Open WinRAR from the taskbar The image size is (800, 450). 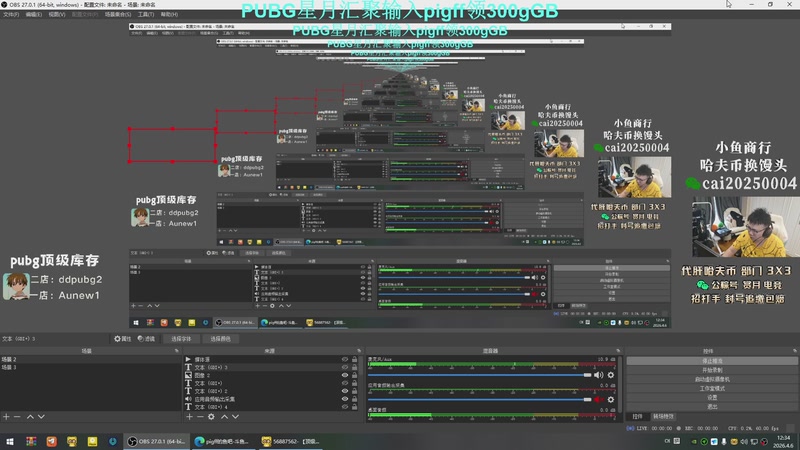(x=31, y=441)
